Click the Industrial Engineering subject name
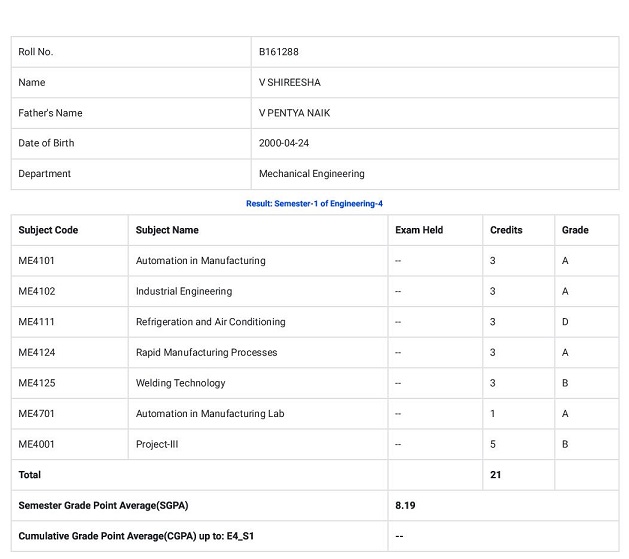This screenshot has width=629, height=559. [184, 292]
